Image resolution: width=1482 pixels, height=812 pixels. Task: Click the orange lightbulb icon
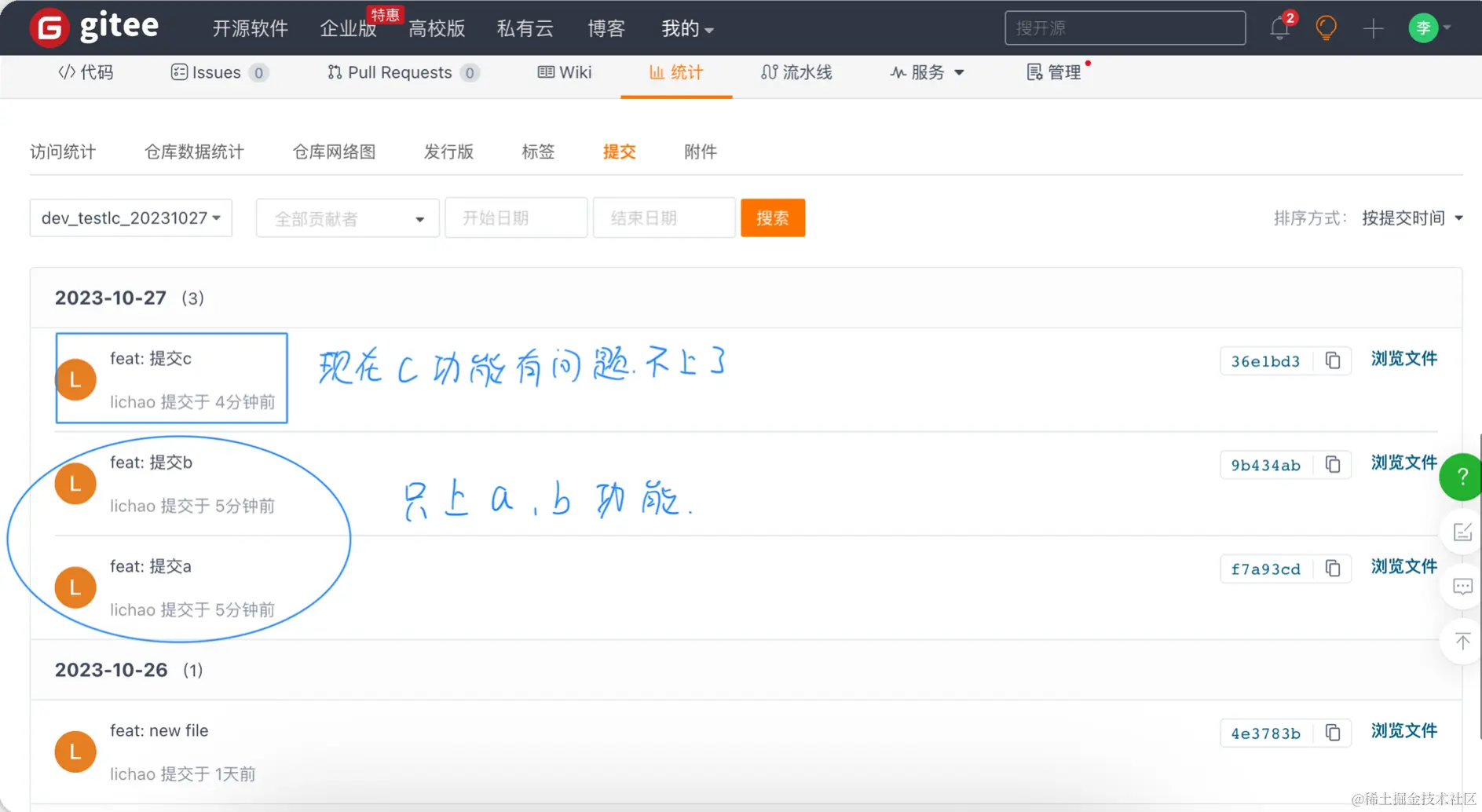coord(1326,28)
